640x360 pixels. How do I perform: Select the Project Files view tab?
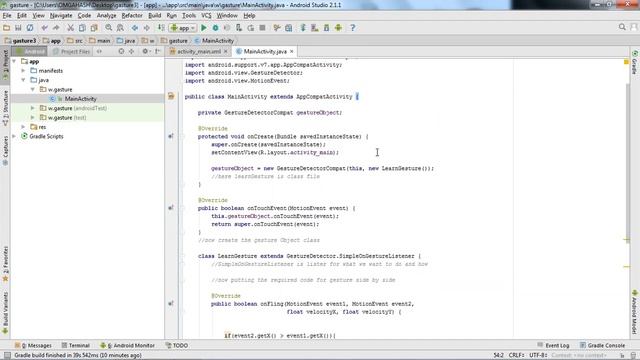pyautogui.click(x=71, y=51)
